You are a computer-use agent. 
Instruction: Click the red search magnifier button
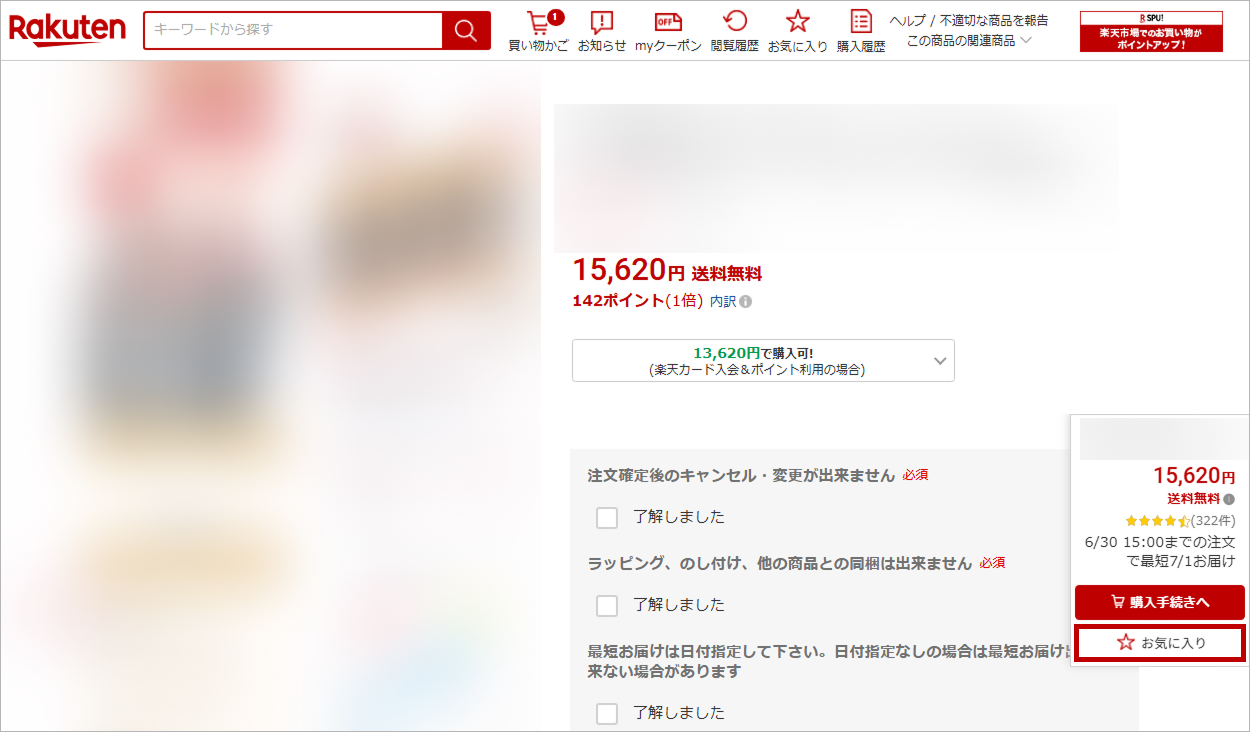pyautogui.click(x=466, y=30)
